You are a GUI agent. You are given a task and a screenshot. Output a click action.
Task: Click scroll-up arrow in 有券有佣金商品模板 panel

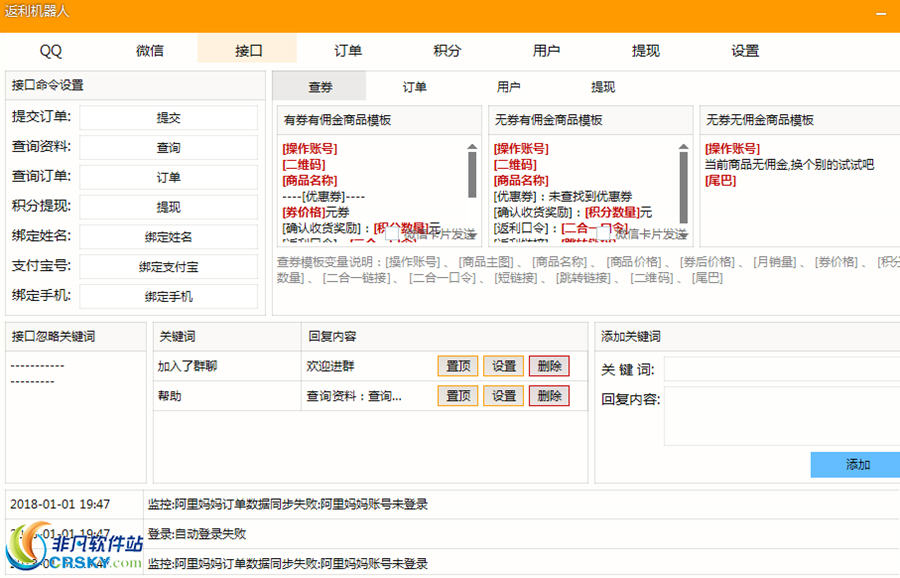(x=472, y=148)
